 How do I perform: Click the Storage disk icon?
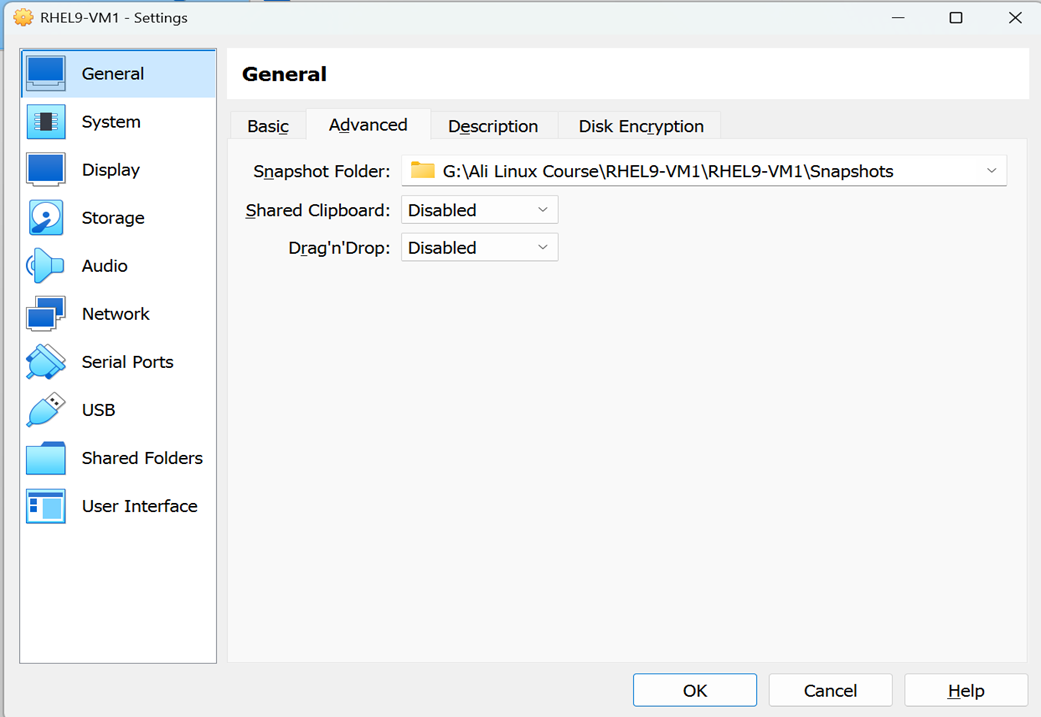pos(46,218)
